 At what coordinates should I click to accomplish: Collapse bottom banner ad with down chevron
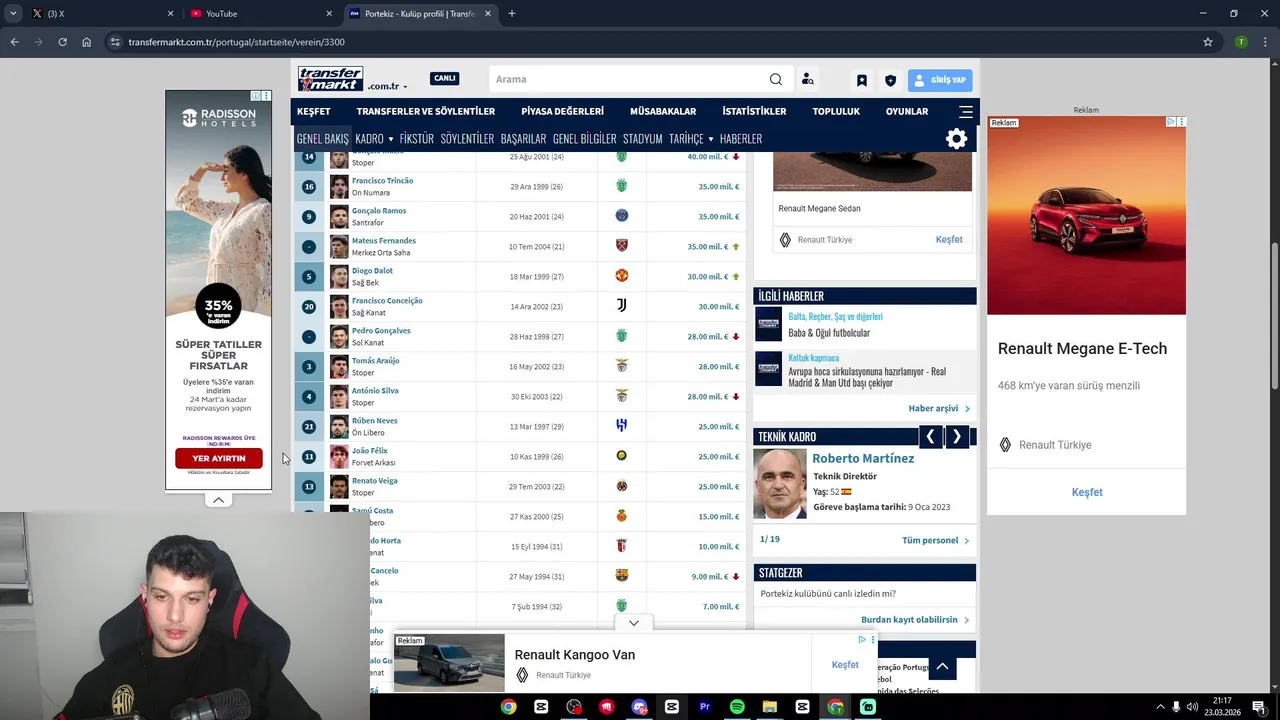[634, 623]
